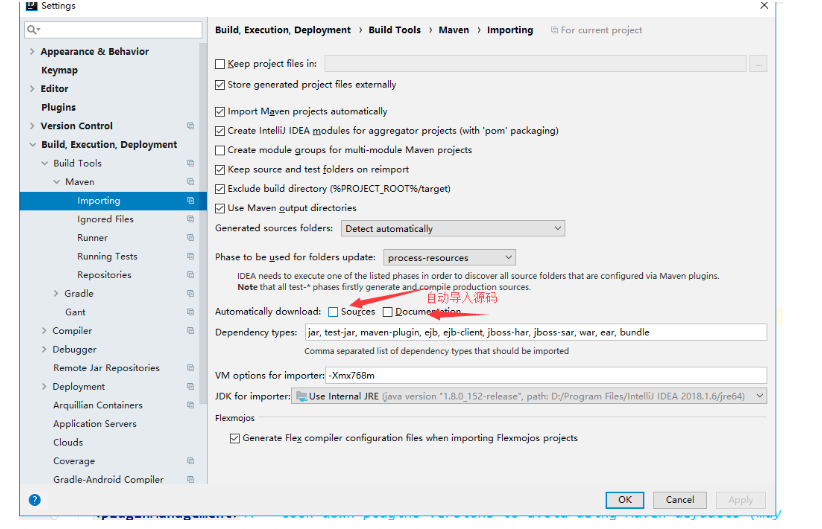Viewport: 822px width, 529px height.
Task: Expand the Compiler node
Action: point(44,331)
